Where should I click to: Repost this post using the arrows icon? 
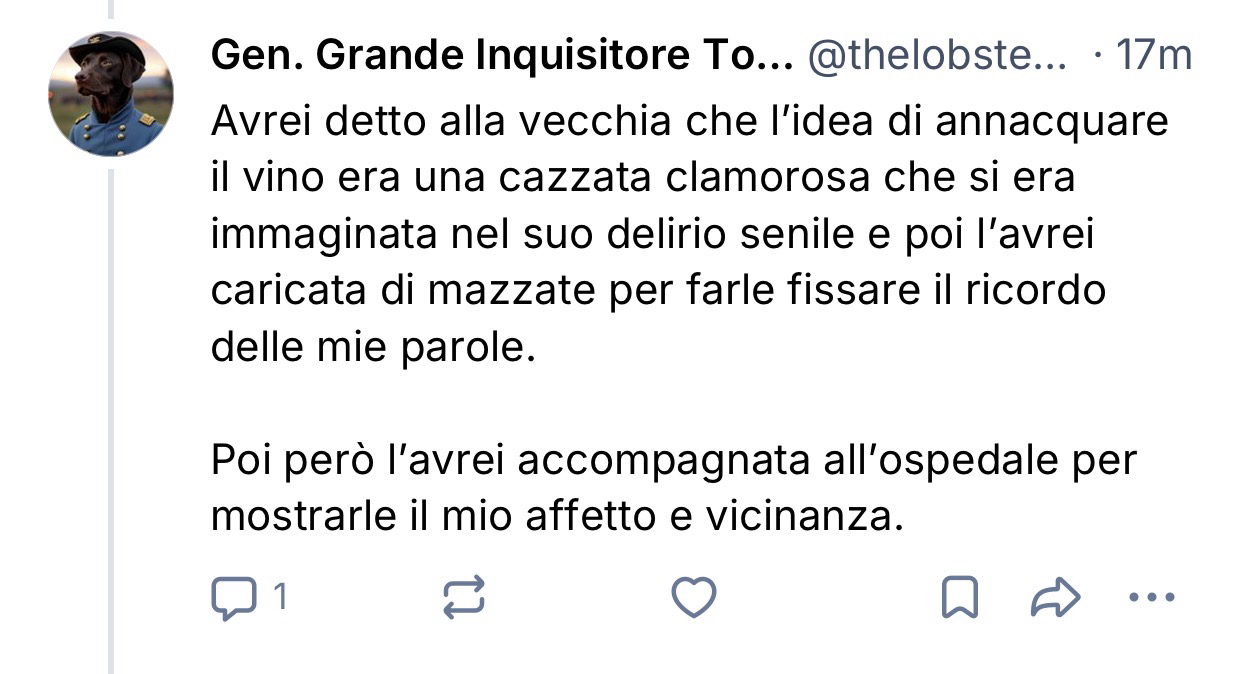464,598
